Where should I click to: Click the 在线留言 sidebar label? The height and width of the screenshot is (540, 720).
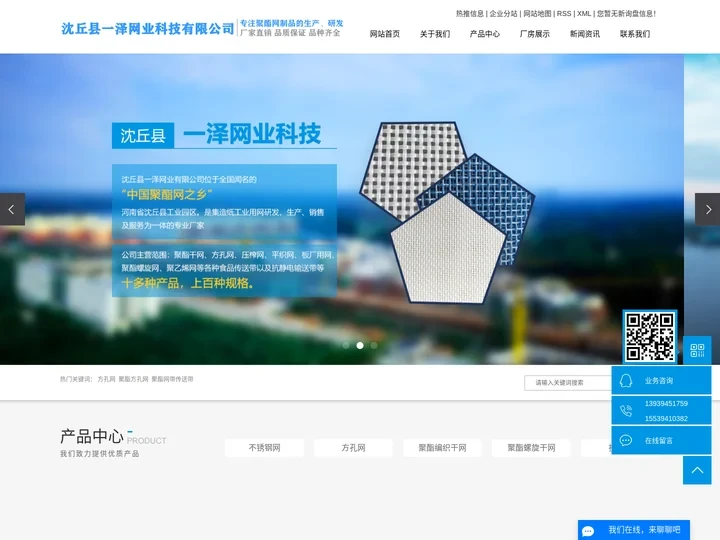point(659,440)
